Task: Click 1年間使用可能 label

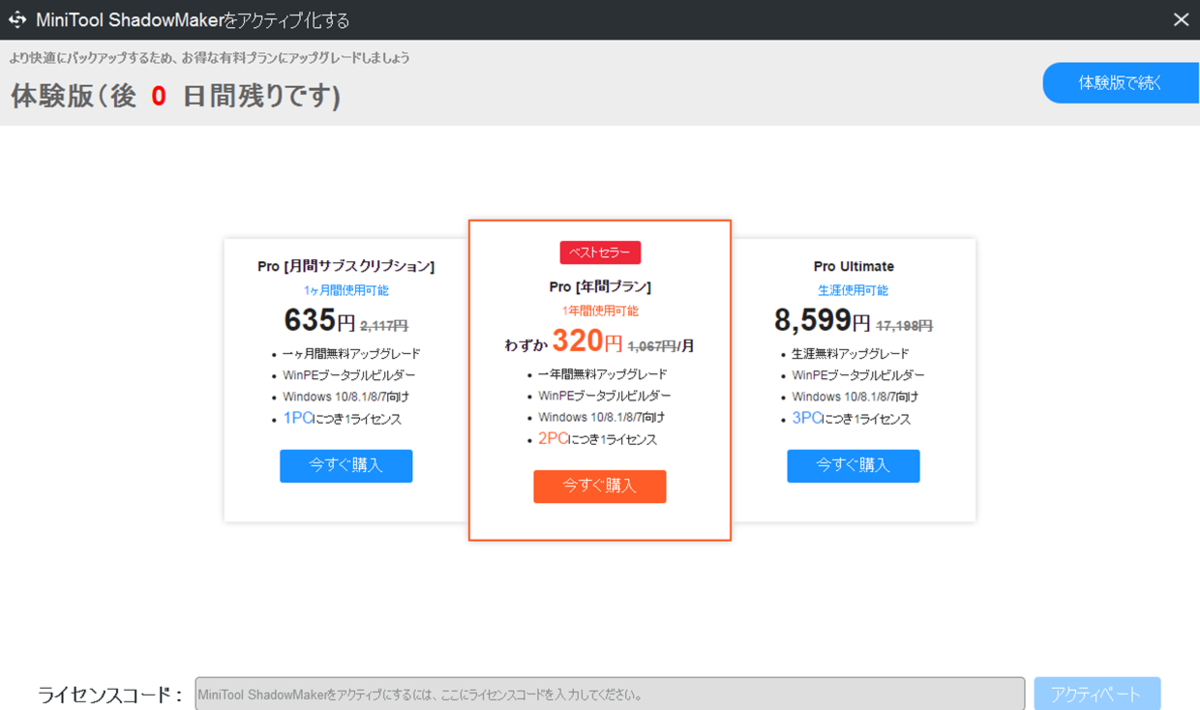Action: pyautogui.click(x=600, y=311)
